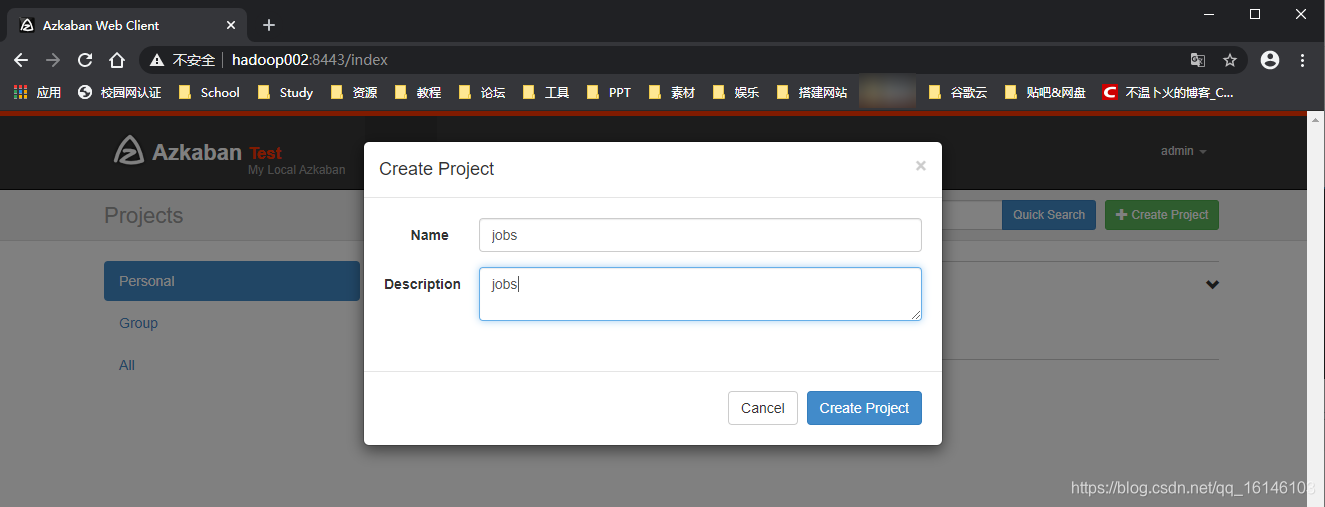The image size is (1325, 507).
Task: Go back with browser back arrow
Action: click(x=21, y=60)
